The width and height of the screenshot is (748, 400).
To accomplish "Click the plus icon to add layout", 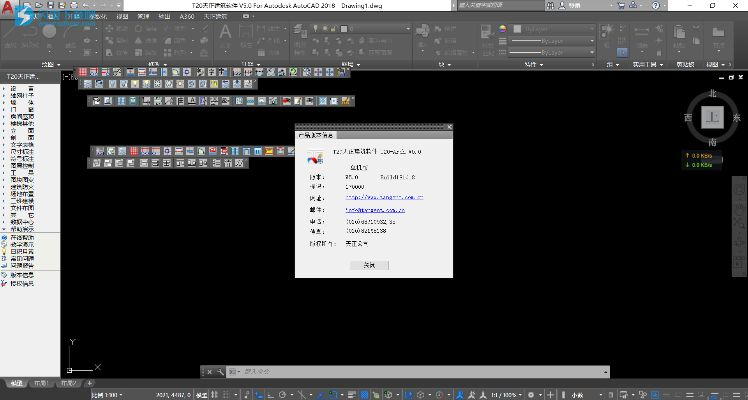I will tap(90, 382).
